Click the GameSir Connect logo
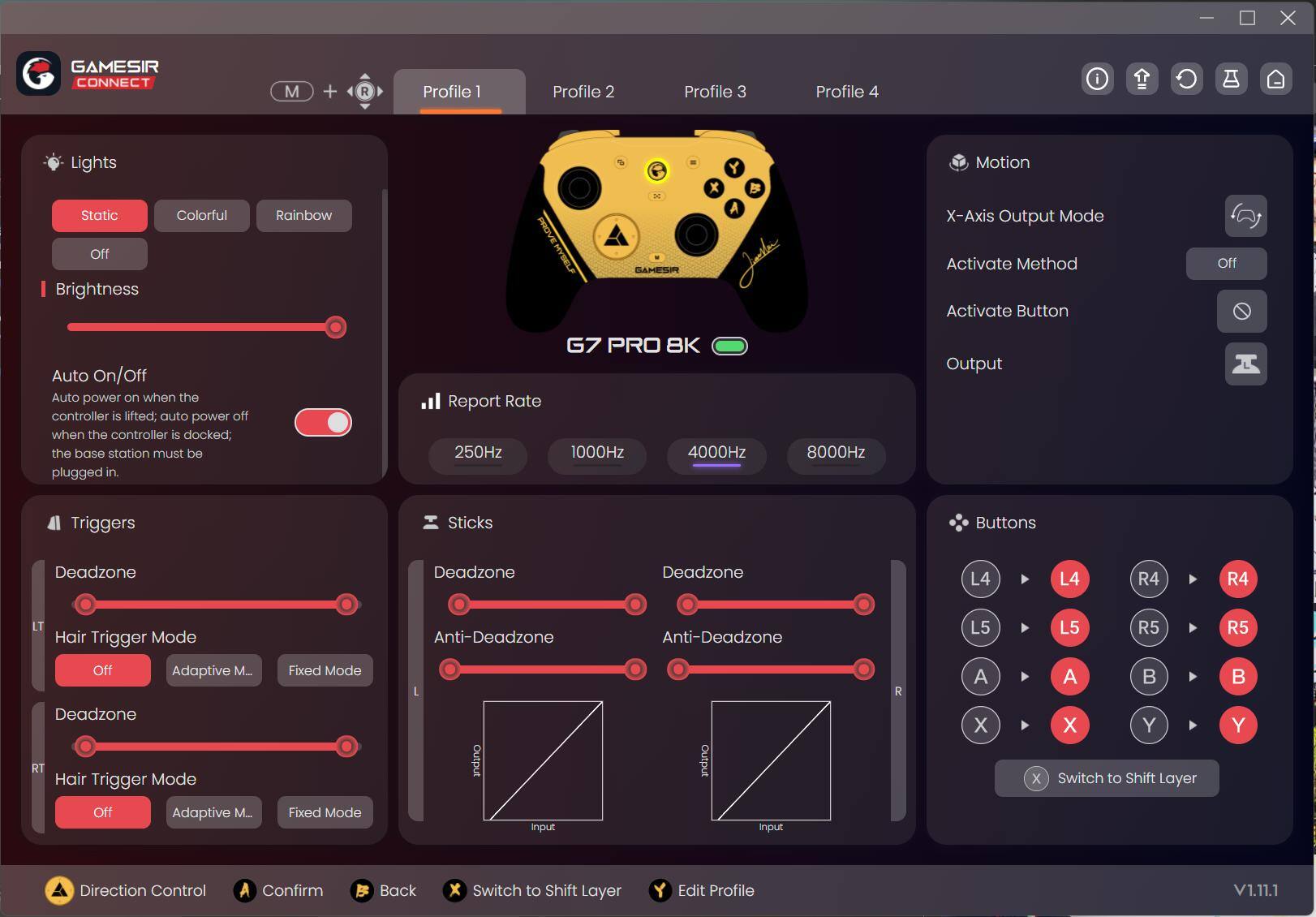This screenshot has width=1316, height=917. [x=88, y=74]
